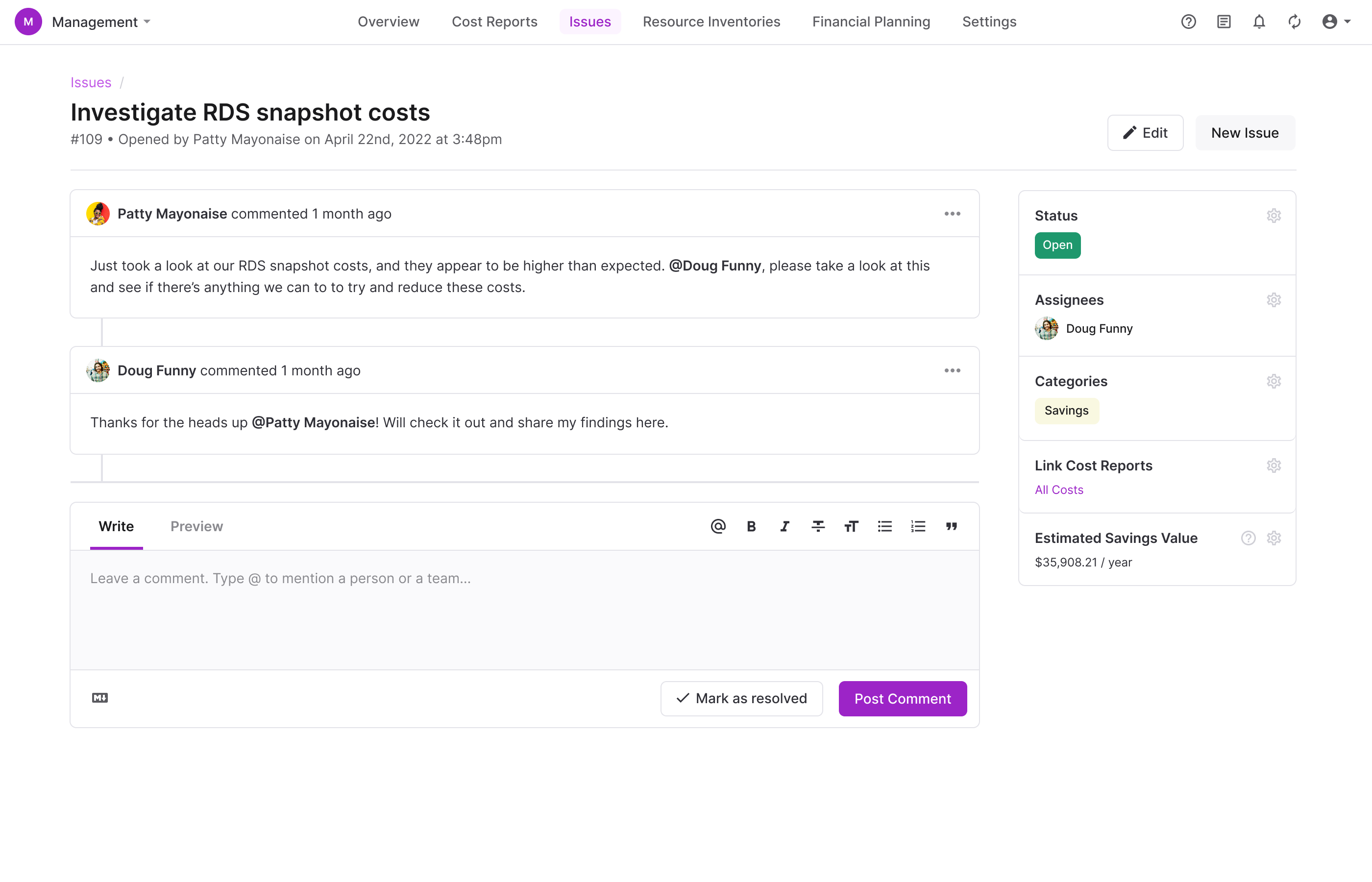Open the notifications bell
Viewport: 1372px width, 882px height.
[x=1259, y=22]
